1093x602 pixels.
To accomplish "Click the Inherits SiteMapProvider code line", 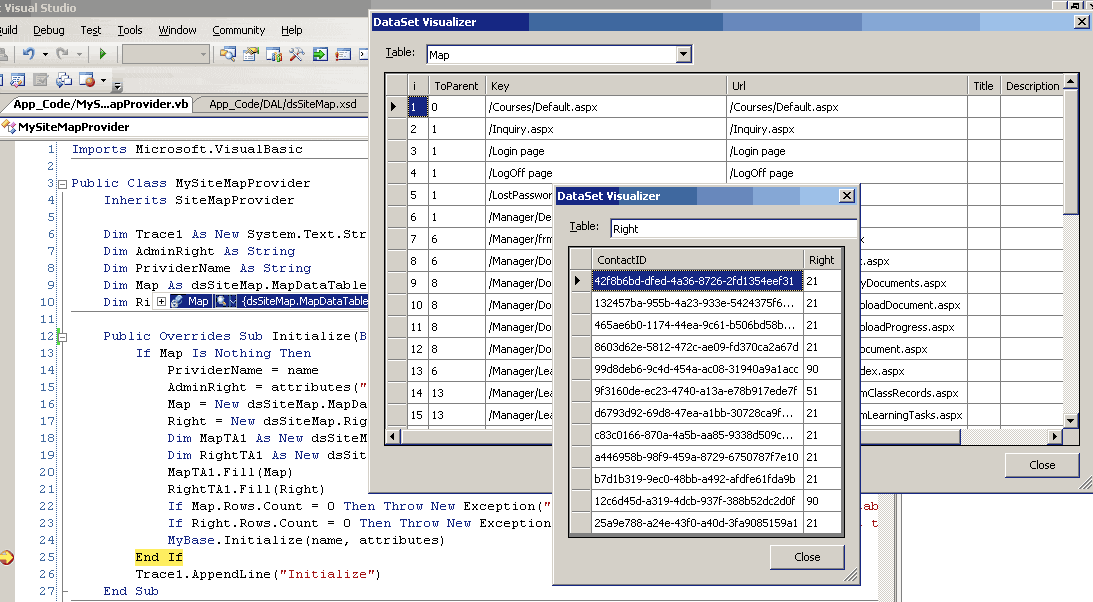I will tap(199, 200).
